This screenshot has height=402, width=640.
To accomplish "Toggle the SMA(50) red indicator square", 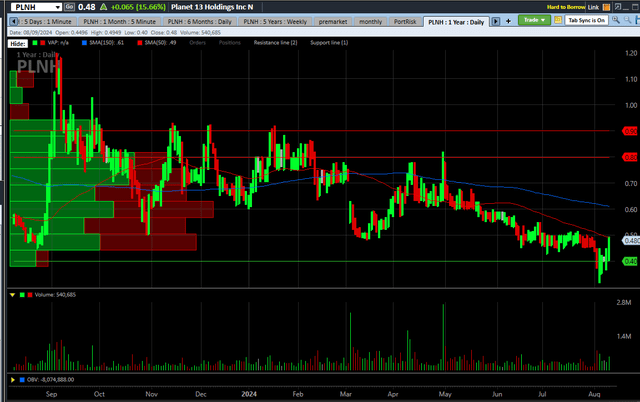I will pos(140,43).
